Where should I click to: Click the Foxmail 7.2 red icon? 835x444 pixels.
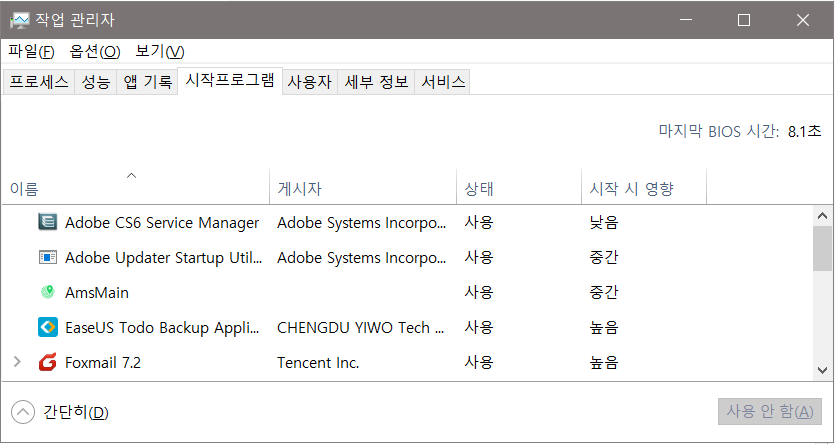click(x=48, y=362)
